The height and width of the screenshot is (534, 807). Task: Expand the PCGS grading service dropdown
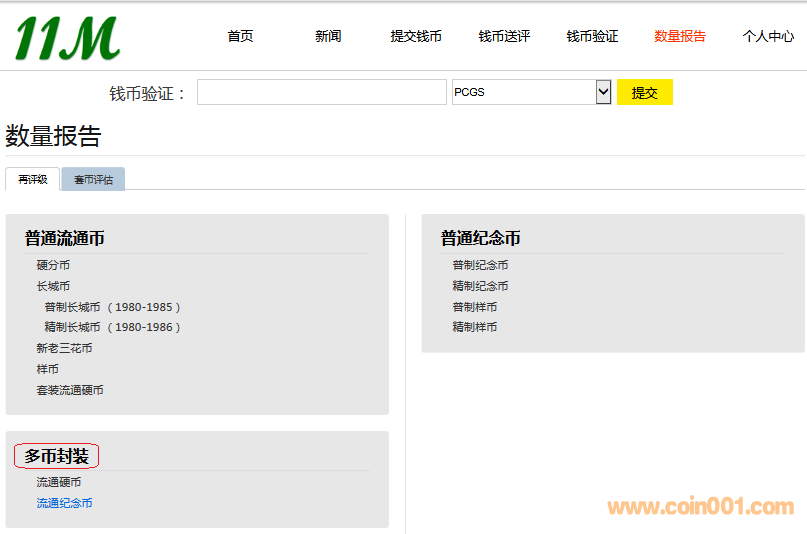531,92
